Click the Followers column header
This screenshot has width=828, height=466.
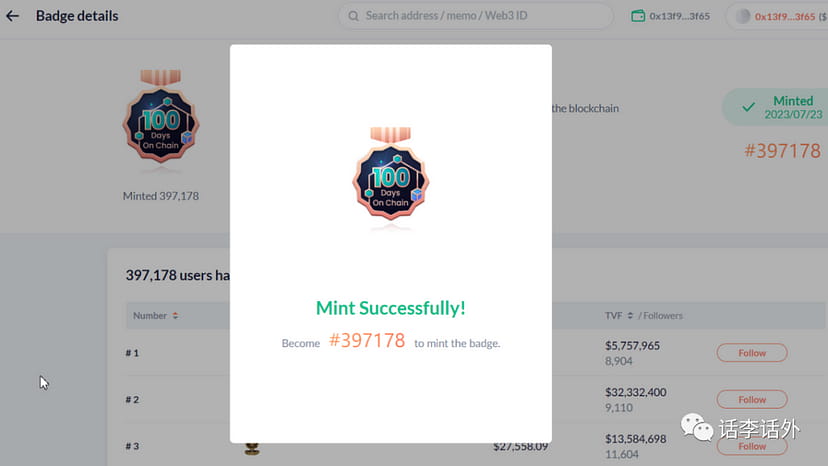pyautogui.click(x=663, y=315)
